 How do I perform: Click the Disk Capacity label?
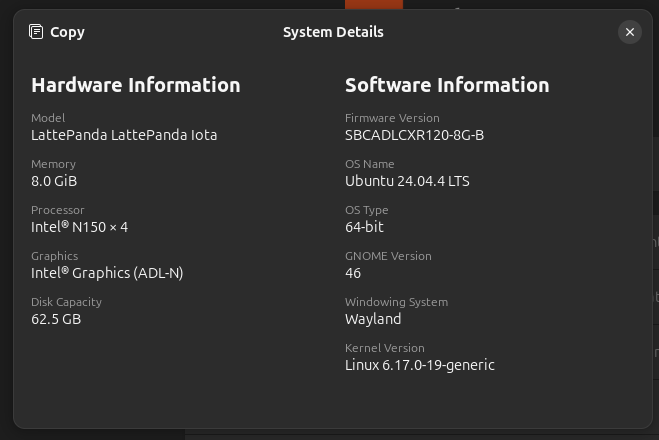click(66, 302)
